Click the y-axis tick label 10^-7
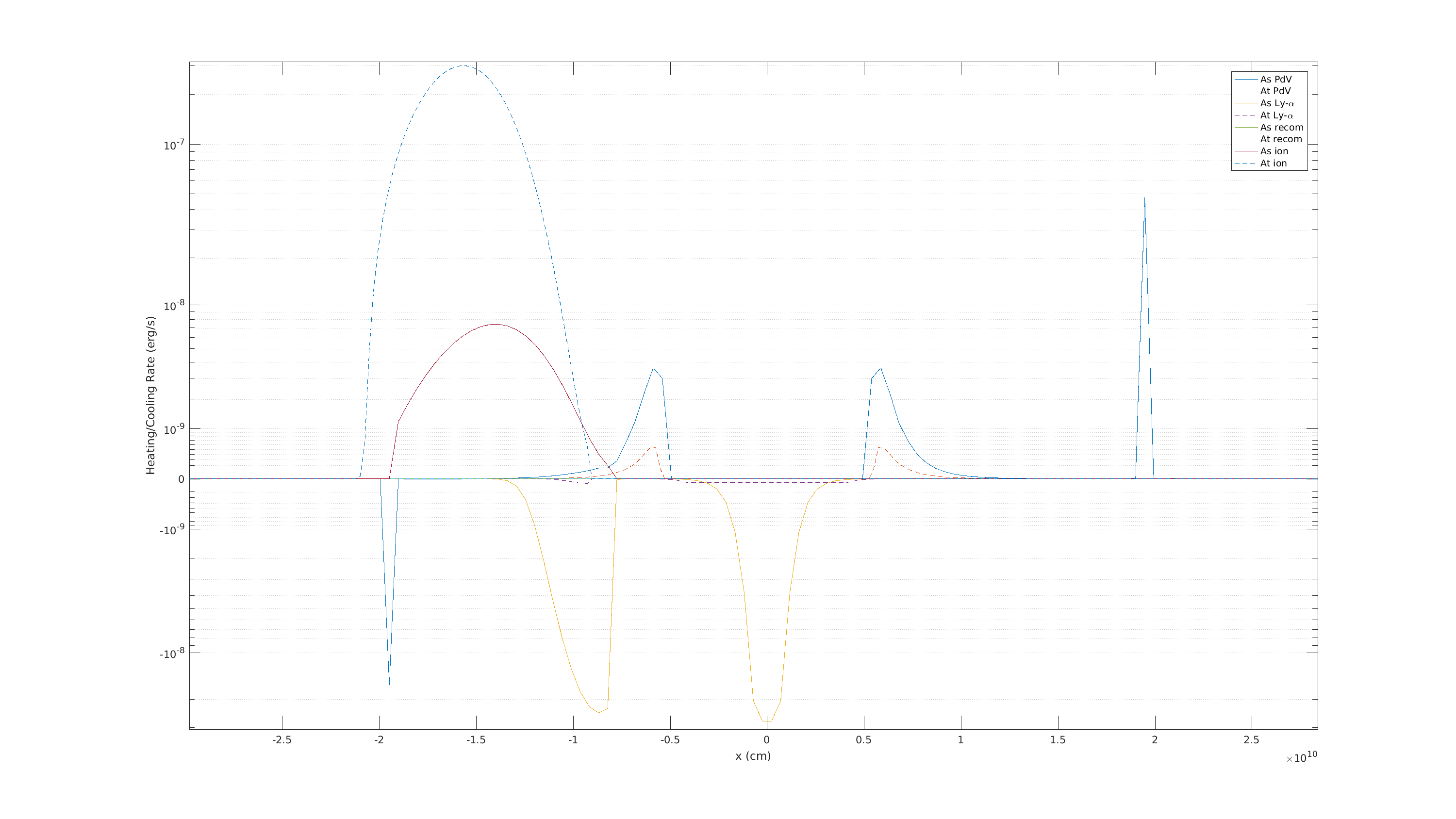Viewport: 1456px width, 819px height. [174, 145]
